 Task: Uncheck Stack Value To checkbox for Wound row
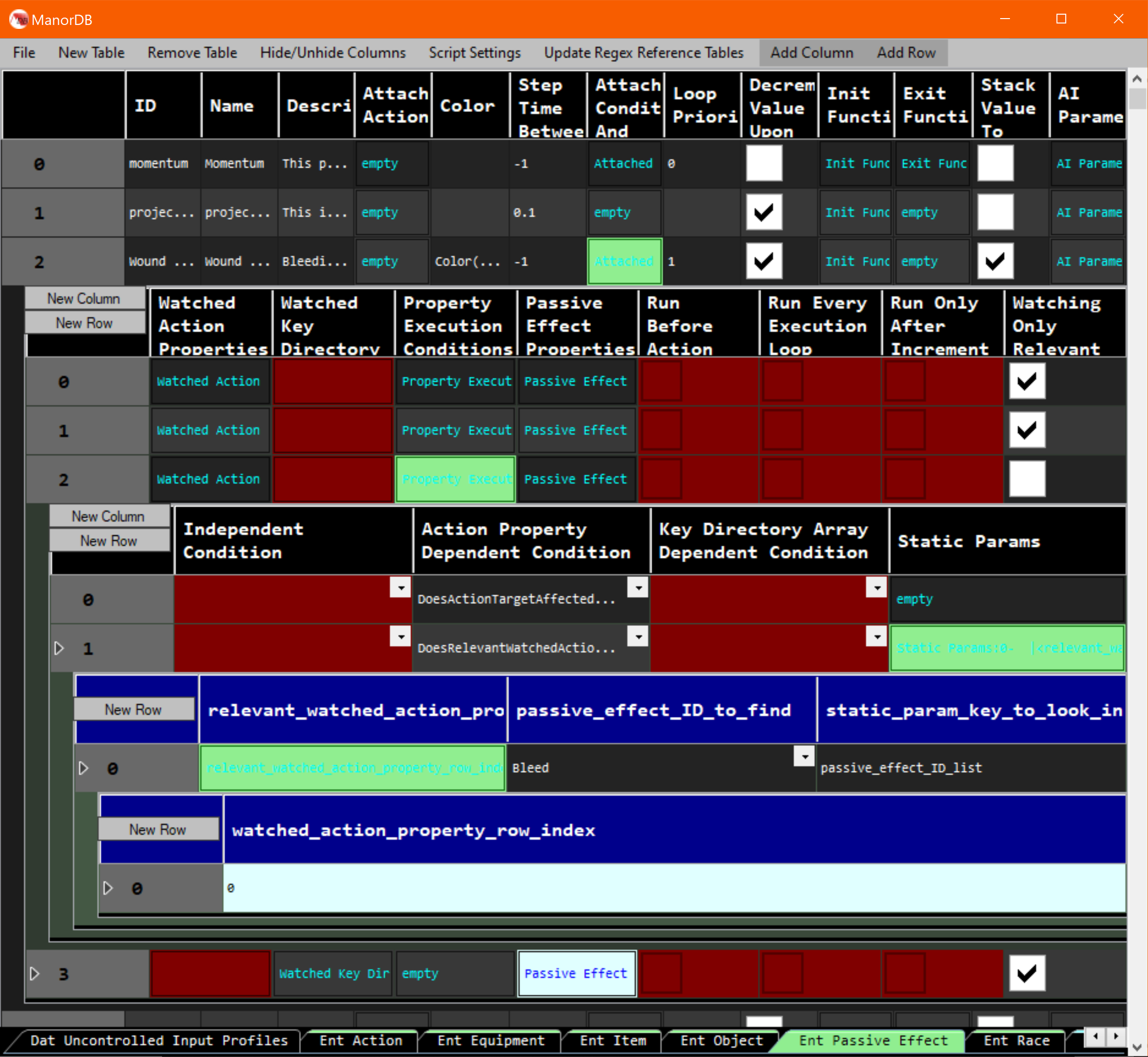[995, 261]
